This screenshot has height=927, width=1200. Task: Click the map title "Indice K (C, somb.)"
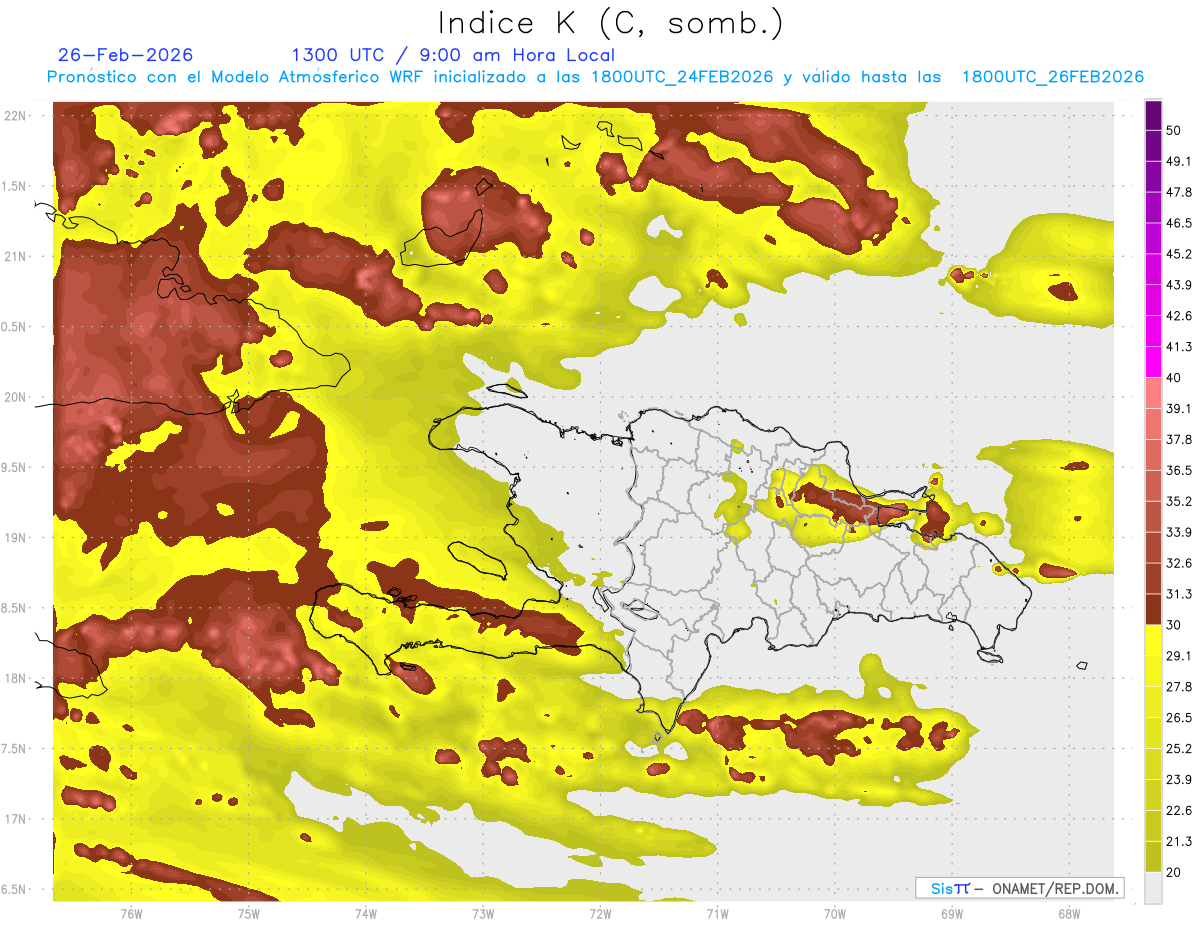coord(611,23)
